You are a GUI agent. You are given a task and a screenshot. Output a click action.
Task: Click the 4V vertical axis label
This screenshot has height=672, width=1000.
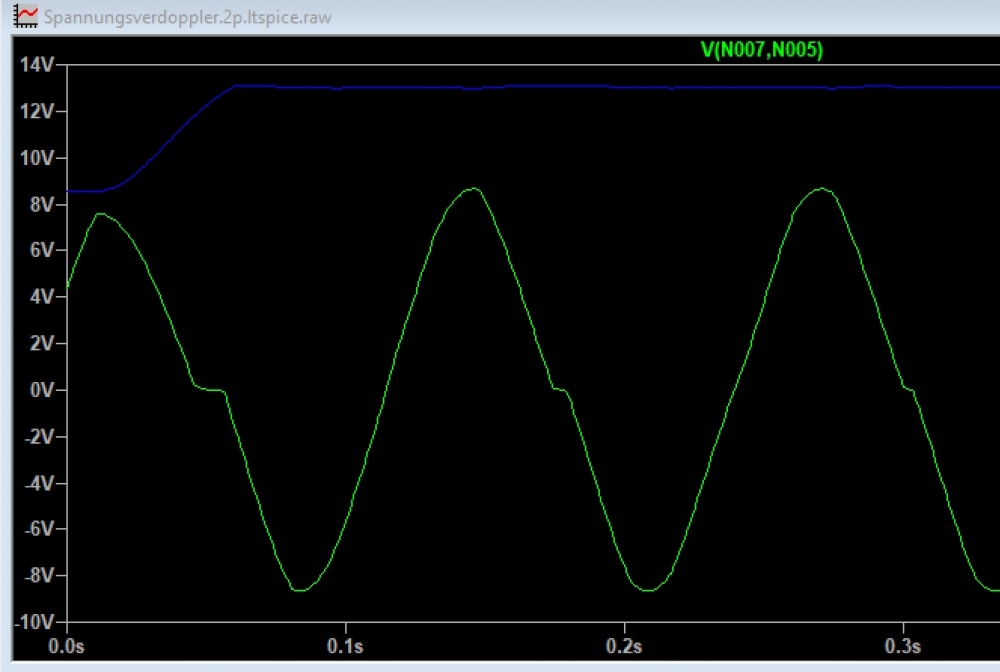pyautogui.click(x=40, y=297)
